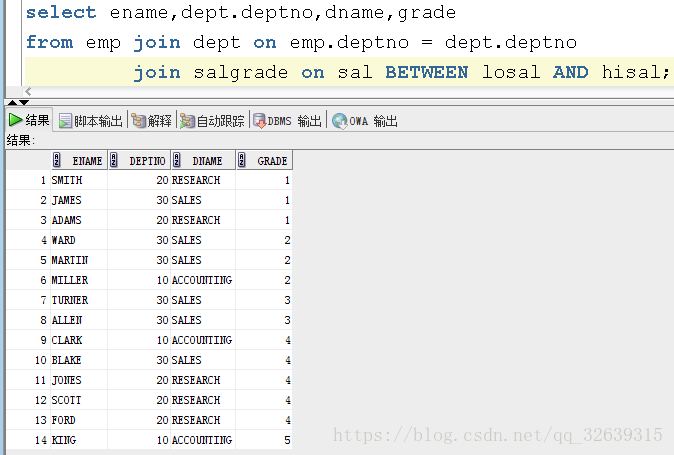674x455 pixels.
Task: Click the pane splitter collapse-up arrow
Action: pyautogui.click(x=12, y=102)
